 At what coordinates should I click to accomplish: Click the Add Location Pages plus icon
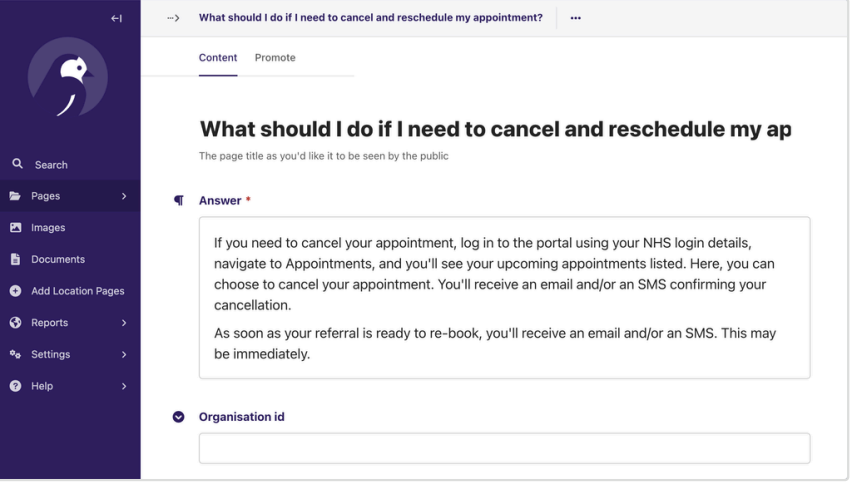(16, 291)
